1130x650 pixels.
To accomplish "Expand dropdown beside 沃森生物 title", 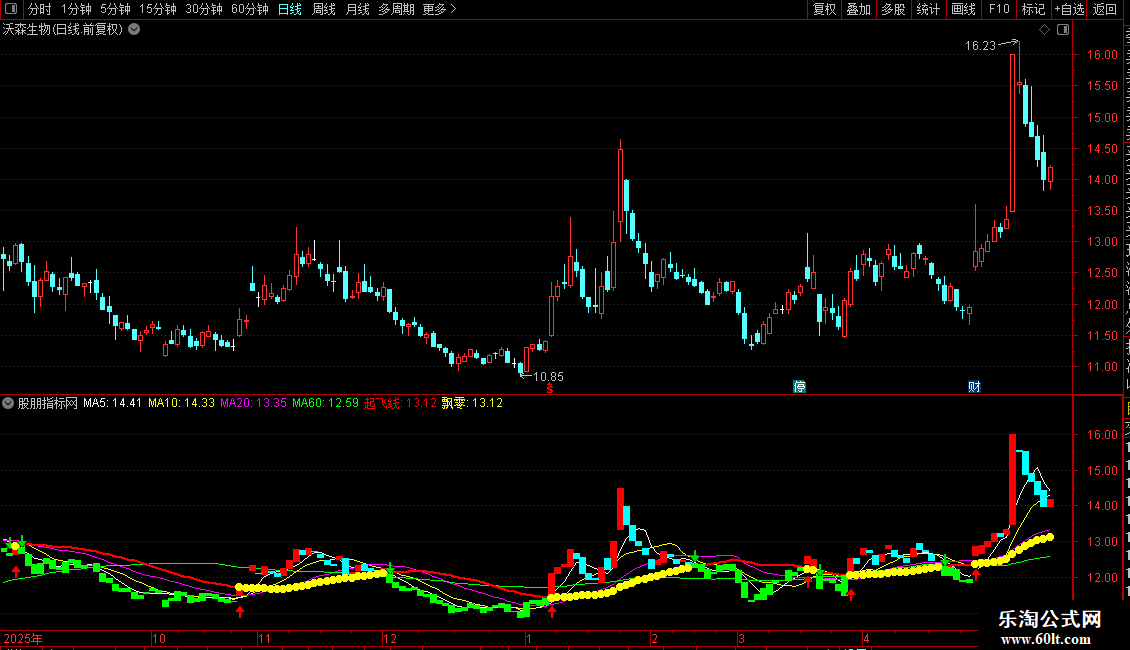I will click(134, 30).
